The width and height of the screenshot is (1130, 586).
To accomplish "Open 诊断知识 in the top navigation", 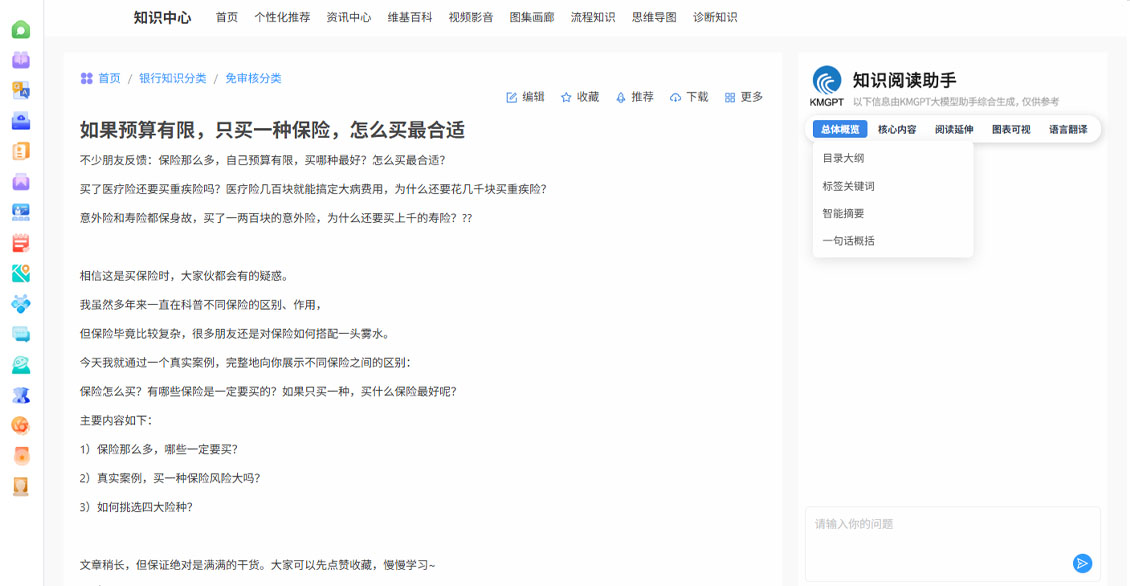I will (x=715, y=17).
